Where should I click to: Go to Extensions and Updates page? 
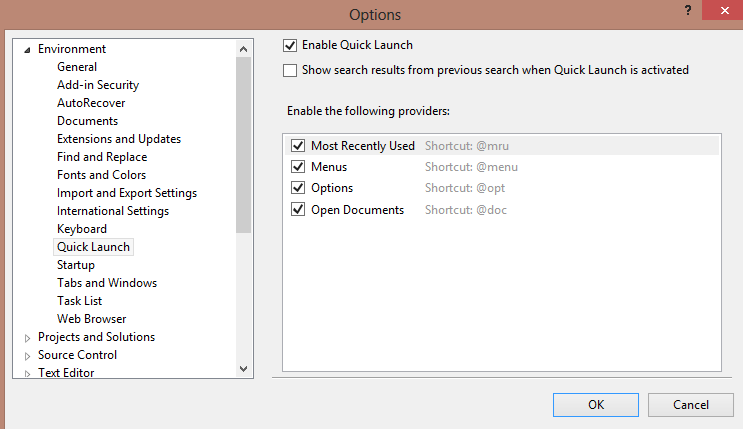coord(119,139)
